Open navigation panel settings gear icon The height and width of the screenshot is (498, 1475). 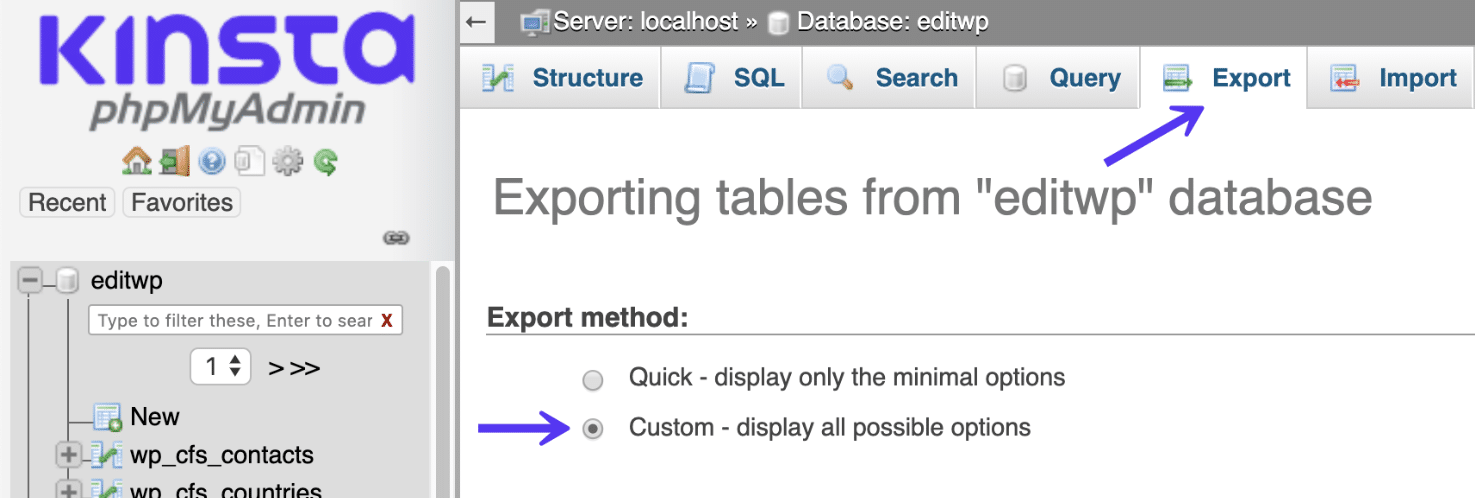[x=287, y=161]
